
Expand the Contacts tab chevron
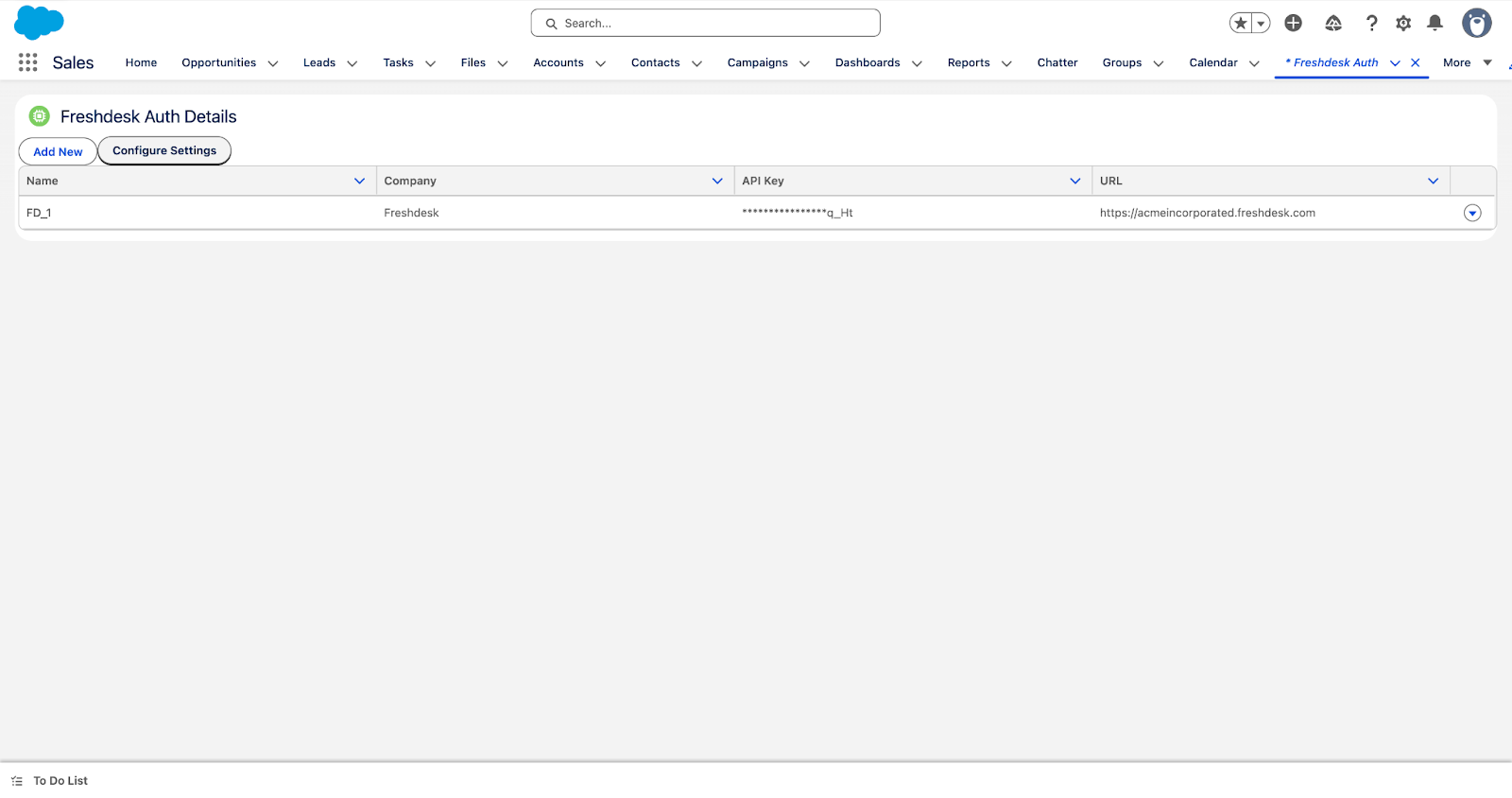point(696,63)
